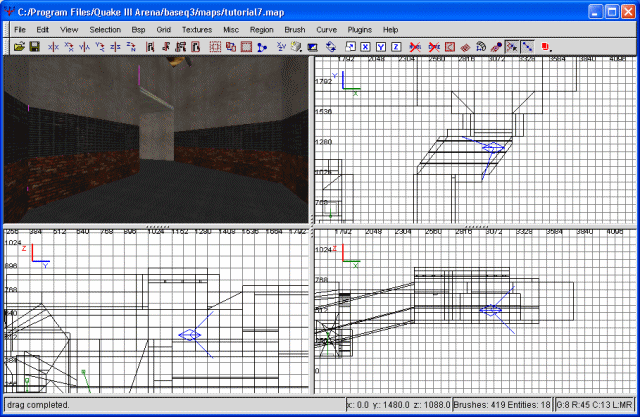
Task: Toggle first crossed-out Don't Select Model Brushes icon
Action: coord(415,47)
